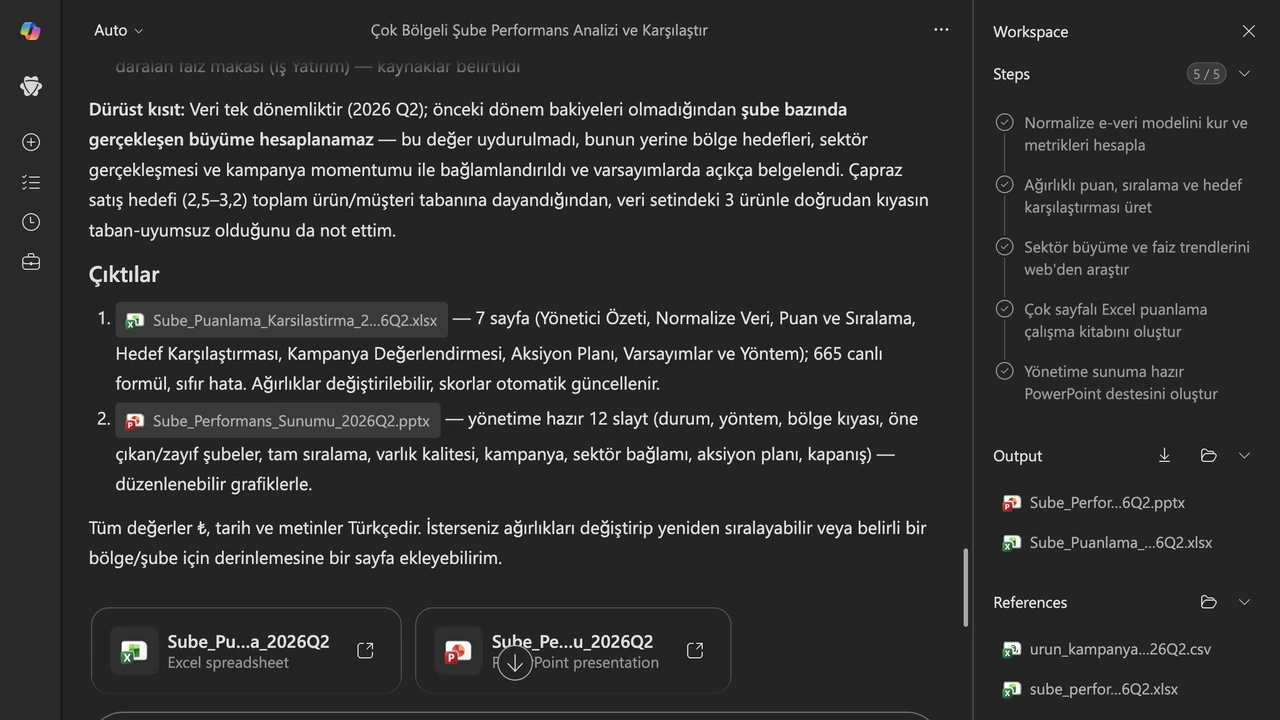The height and width of the screenshot is (720, 1280).
Task: Click open-external icon on the PowerPoint presentation card
Action: [695, 651]
